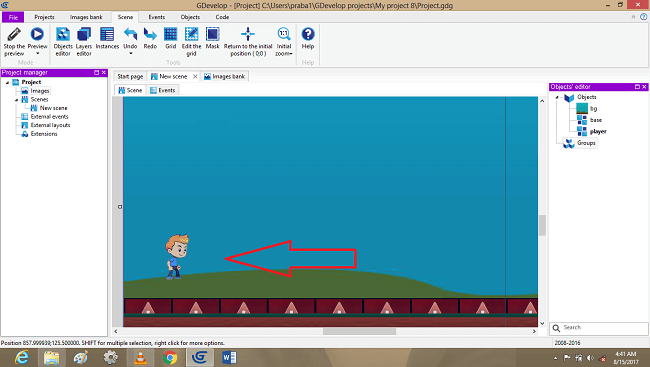Switch to the Events sub-tab
Screen dimensions: 650x367
[x=162, y=90]
